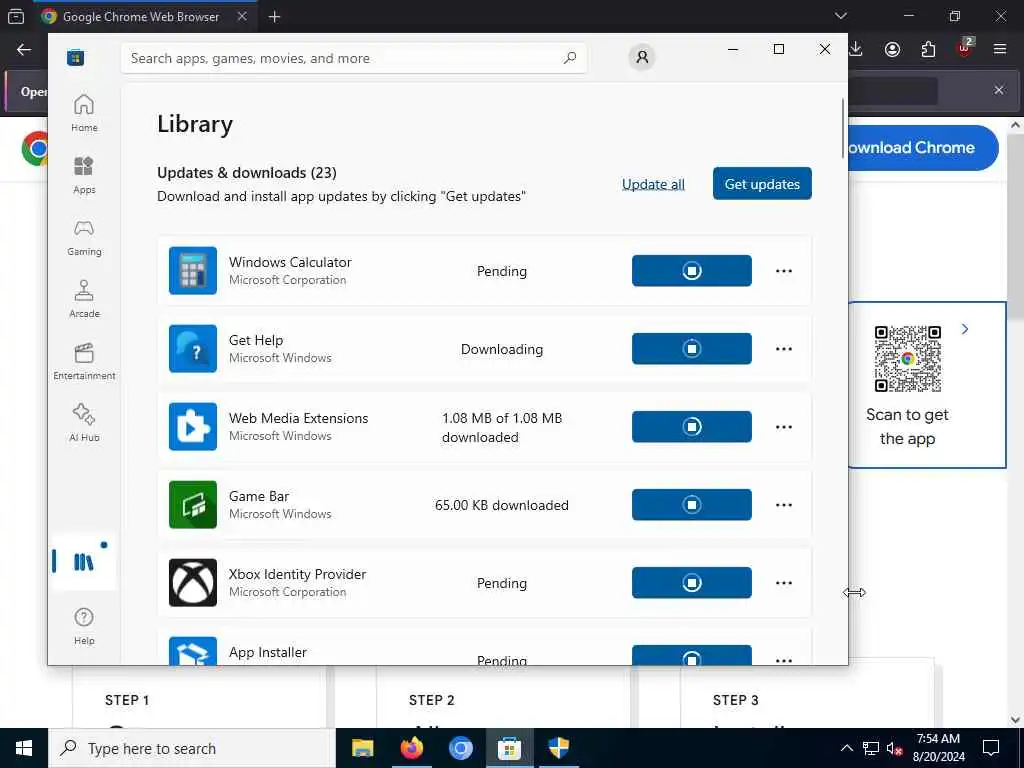The height and width of the screenshot is (768, 1024).
Task: Click the uBlock extension icon with badge
Action: click(x=964, y=48)
